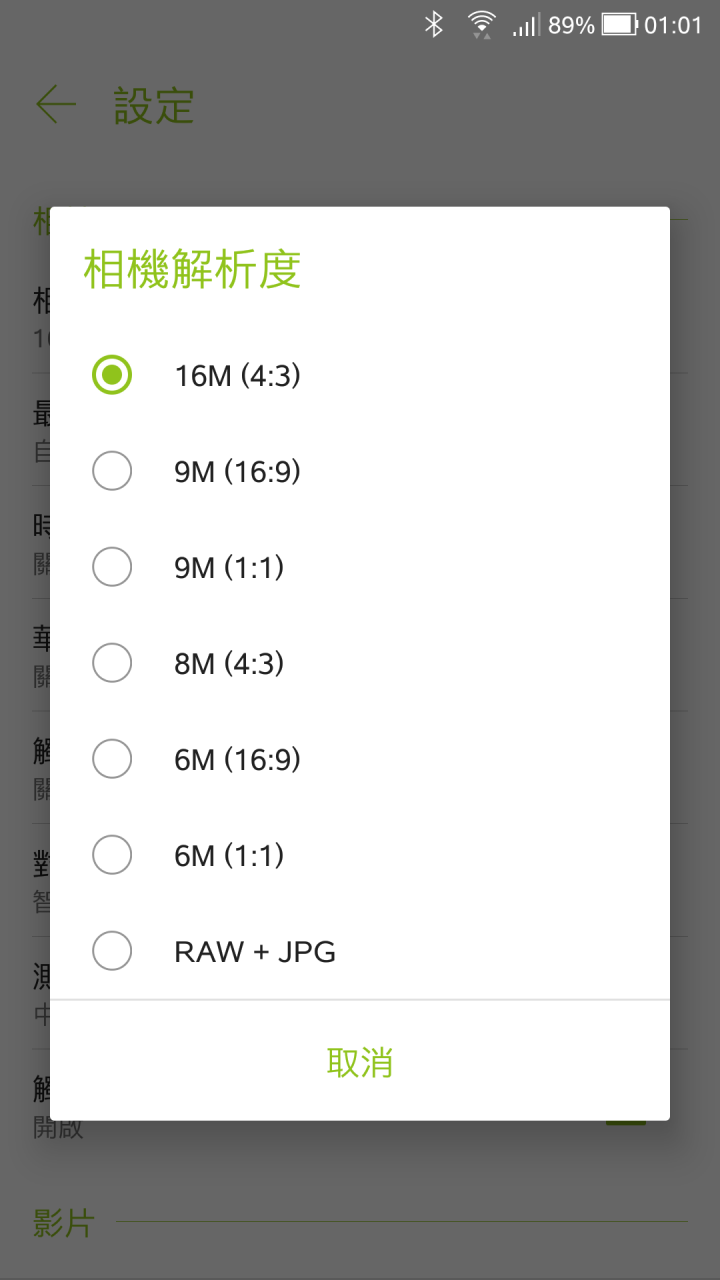The height and width of the screenshot is (1280, 720).
Task: Tap the Bluetooth status bar icon
Action: tap(433, 25)
